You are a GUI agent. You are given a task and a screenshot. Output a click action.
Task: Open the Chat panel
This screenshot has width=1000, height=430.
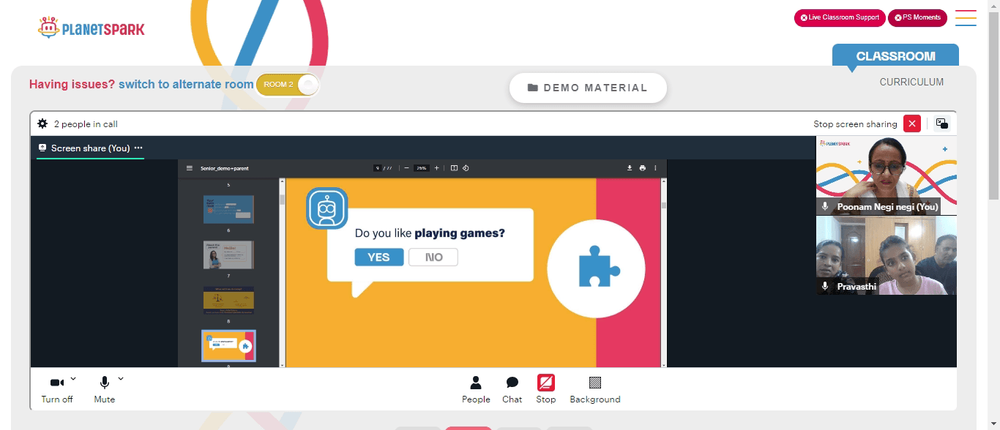coord(512,390)
